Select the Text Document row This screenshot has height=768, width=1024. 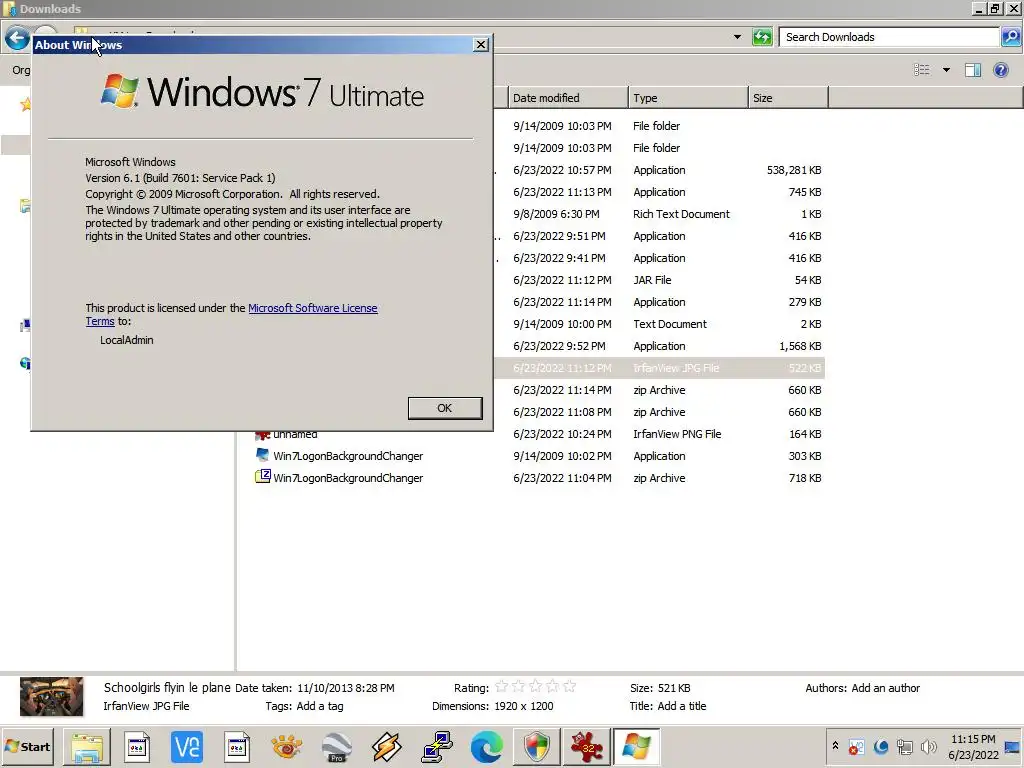point(659,324)
